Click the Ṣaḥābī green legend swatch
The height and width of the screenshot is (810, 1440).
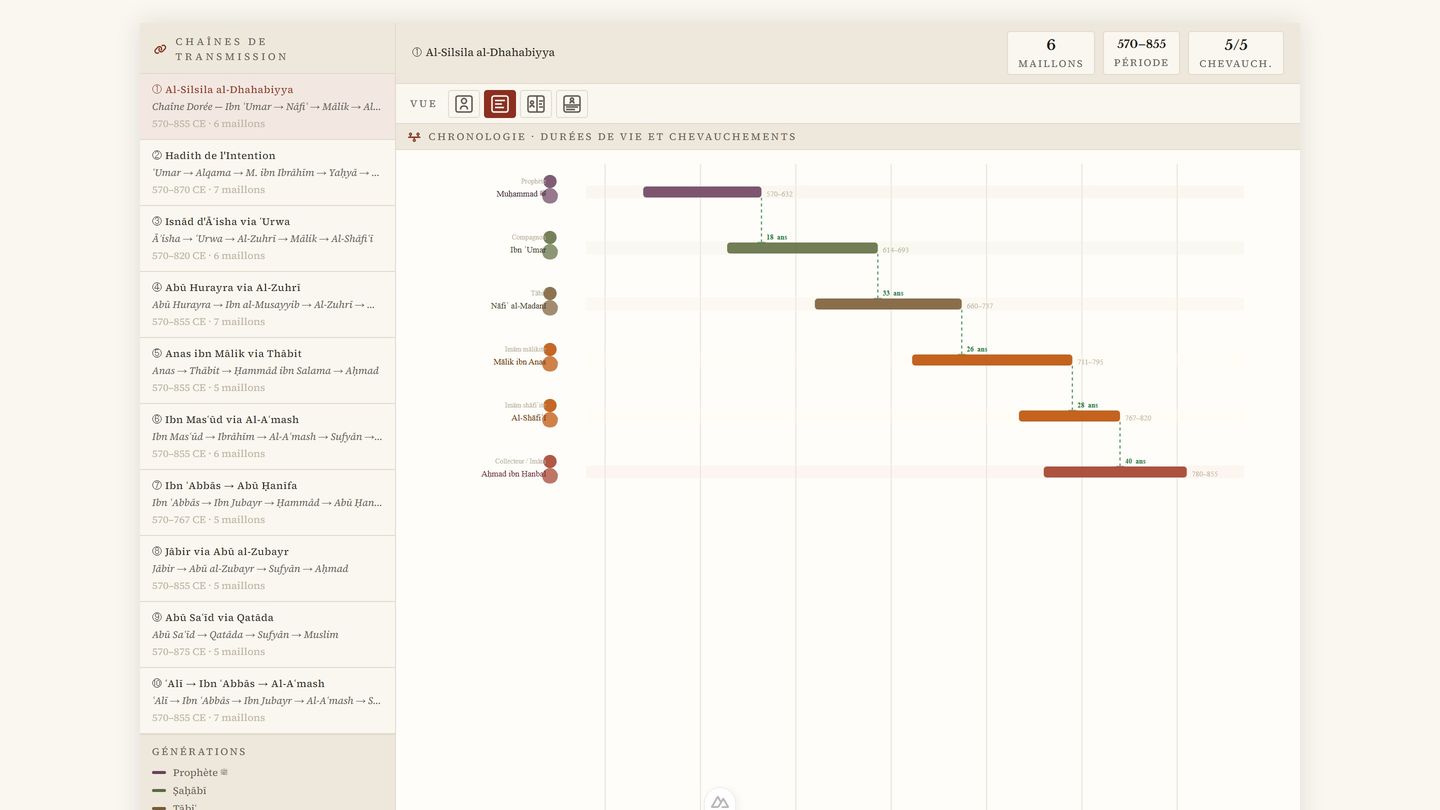pyautogui.click(x=159, y=791)
